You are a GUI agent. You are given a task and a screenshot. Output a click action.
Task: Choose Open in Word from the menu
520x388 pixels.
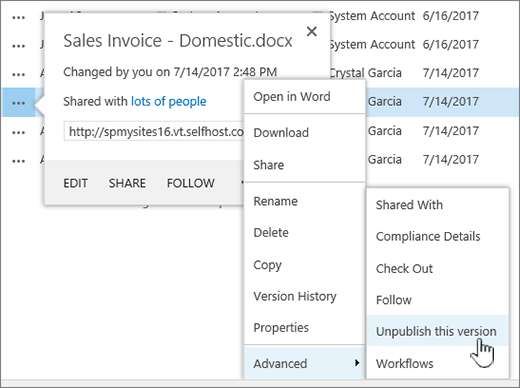coord(305,97)
